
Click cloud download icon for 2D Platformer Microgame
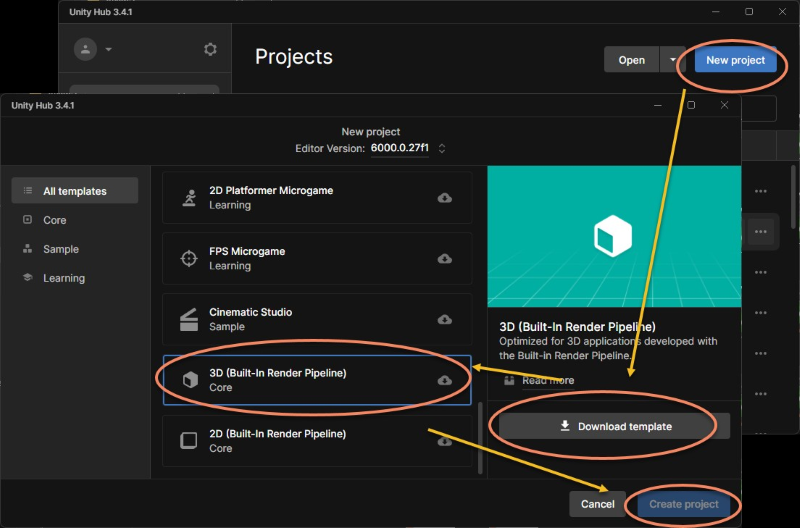[444, 198]
